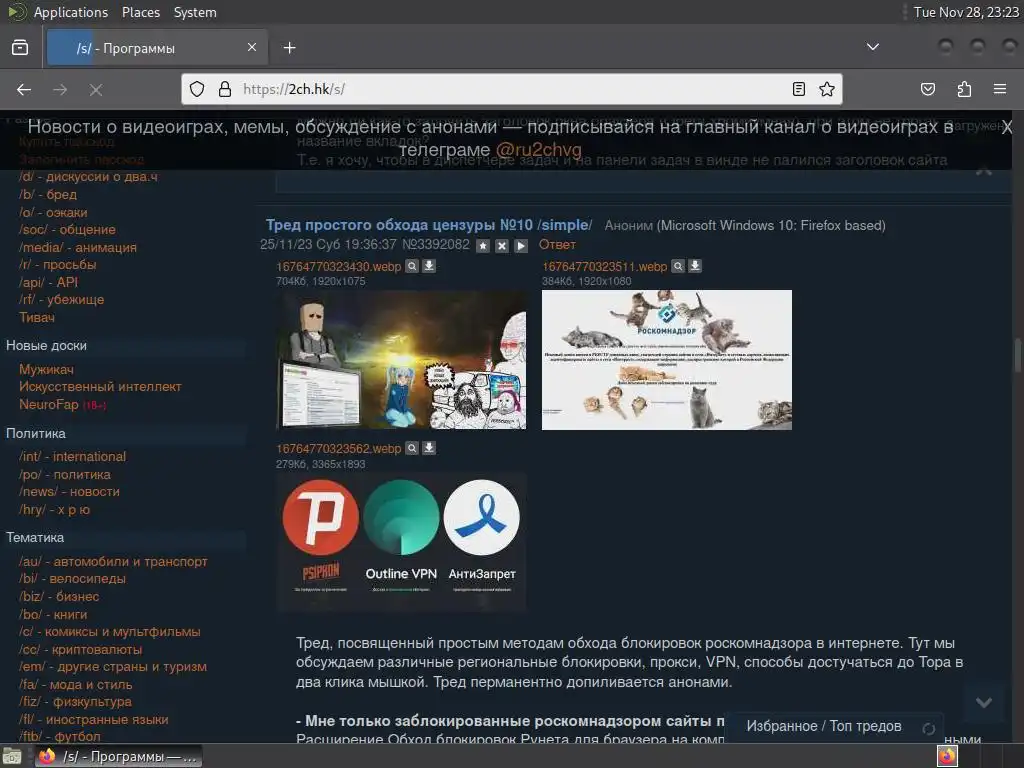Open thread title Тред простого обхода цензуры
The height and width of the screenshot is (768, 1024).
(x=428, y=225)
